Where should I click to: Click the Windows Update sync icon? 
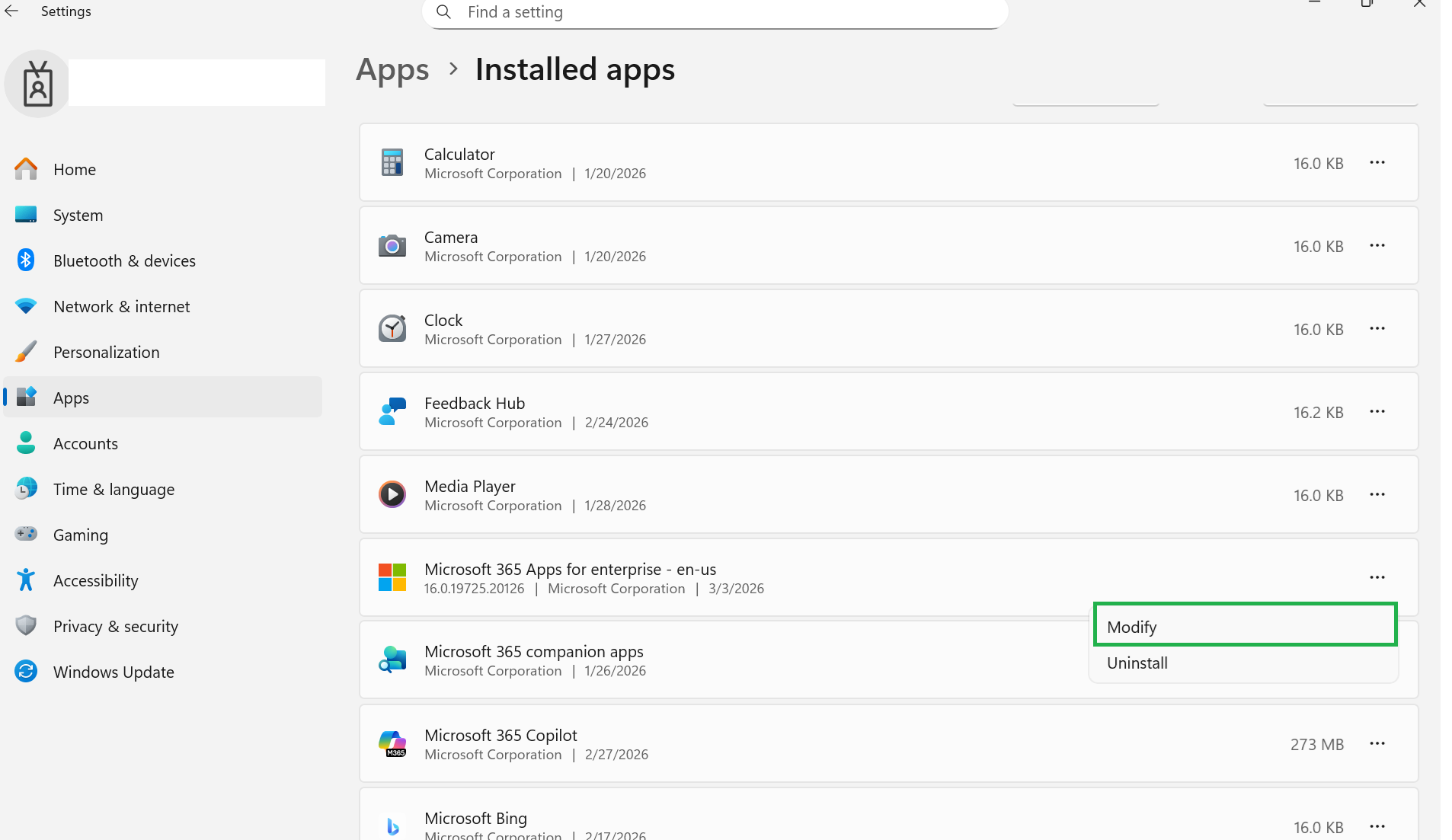[x=26, y=672]
